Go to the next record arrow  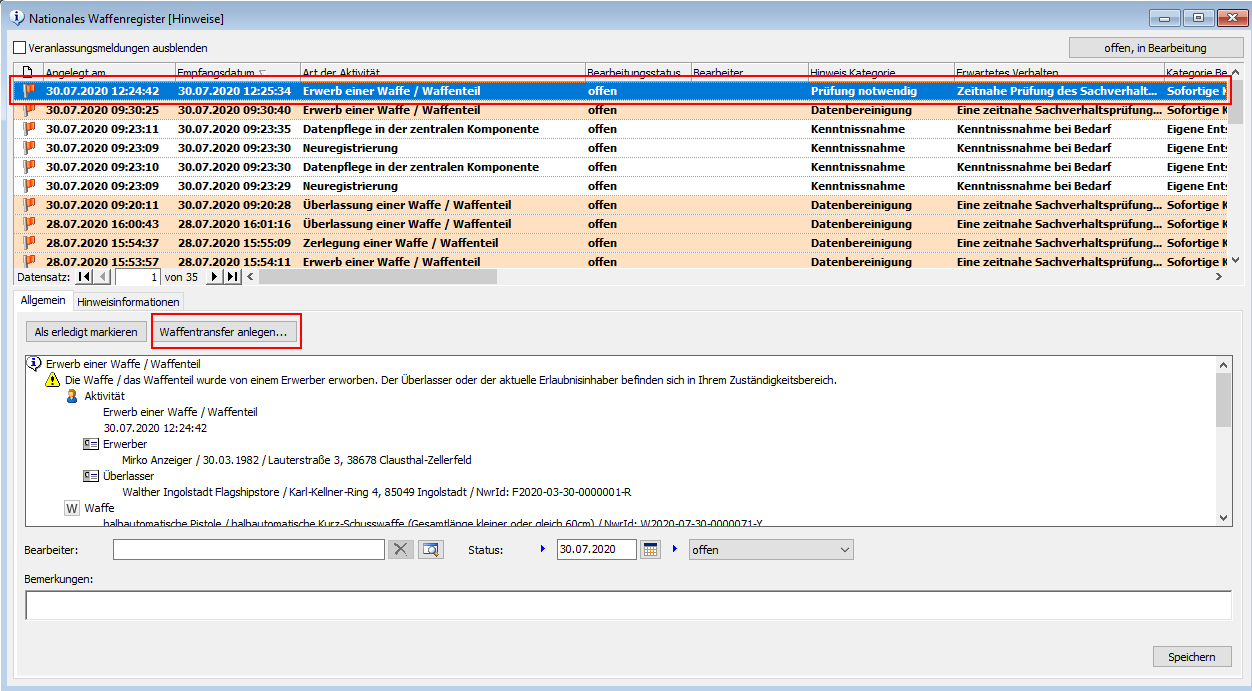pyautogui.click(x=214, y=277)
